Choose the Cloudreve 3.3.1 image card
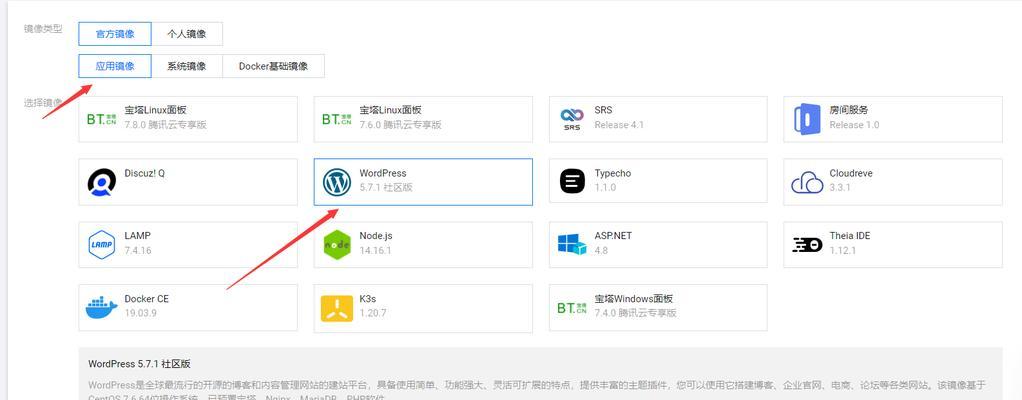The width and height of the screenshot is (1022, 400). pos(893,182)
